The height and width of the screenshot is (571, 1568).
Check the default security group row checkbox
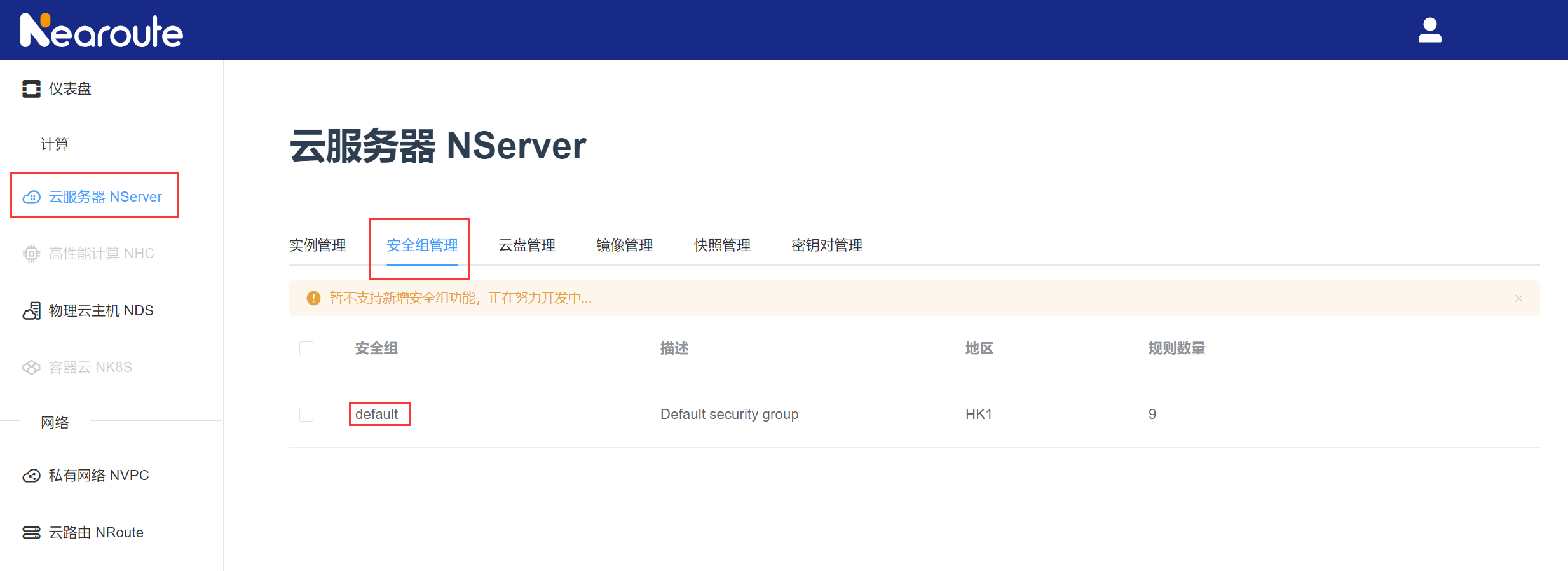tap(306, 415)
